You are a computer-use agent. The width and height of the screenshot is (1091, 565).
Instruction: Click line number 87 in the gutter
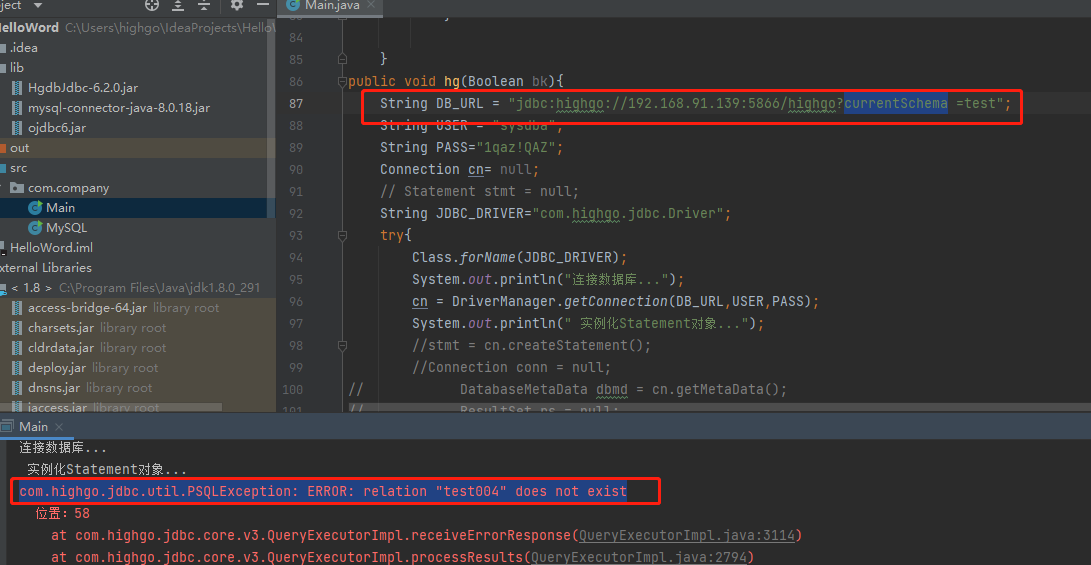(x=295, y=103)
